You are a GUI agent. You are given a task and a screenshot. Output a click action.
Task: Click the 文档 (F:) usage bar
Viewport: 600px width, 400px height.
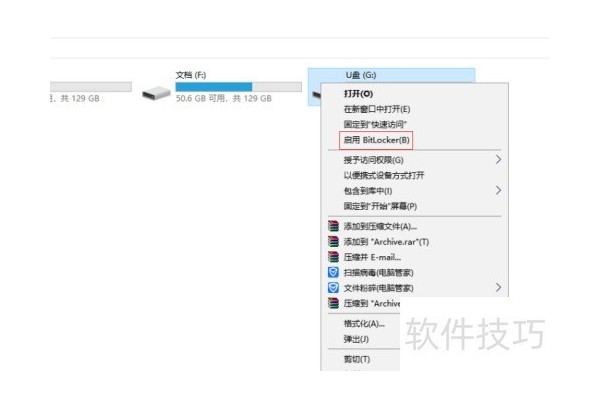[238, 87]
